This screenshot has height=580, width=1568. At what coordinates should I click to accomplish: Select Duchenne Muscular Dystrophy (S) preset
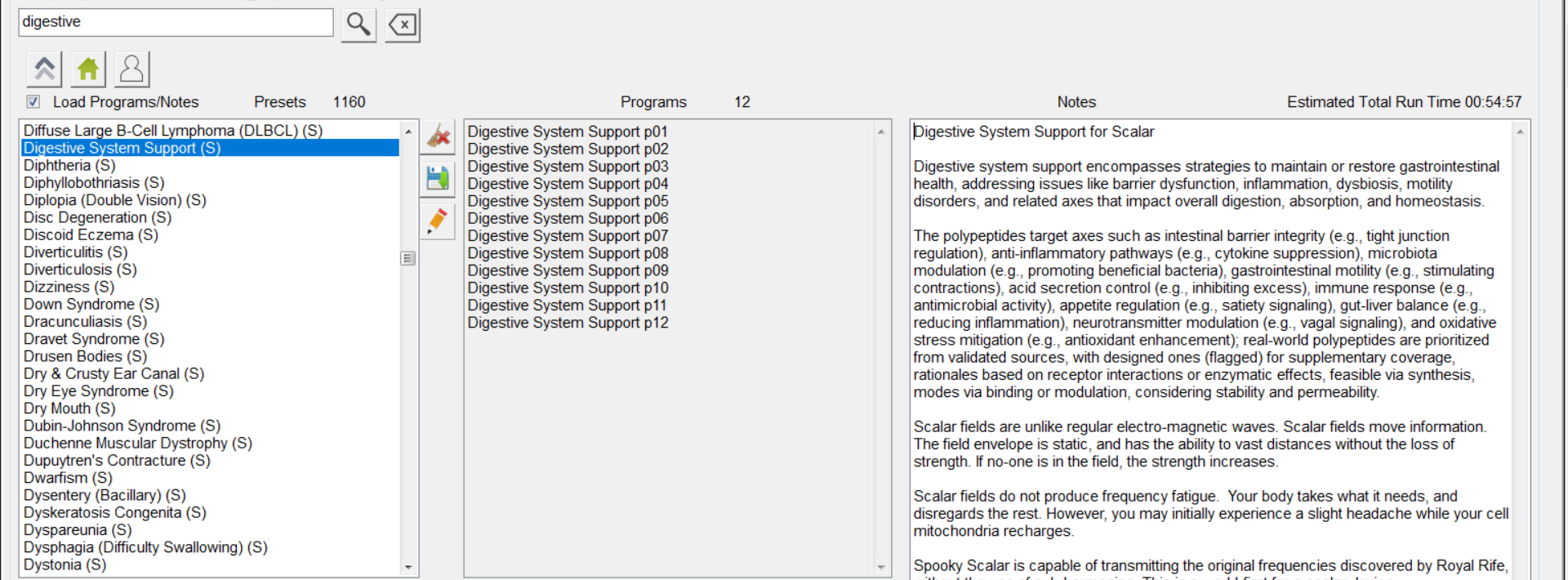pyautogui.click(x=137, y=444)
